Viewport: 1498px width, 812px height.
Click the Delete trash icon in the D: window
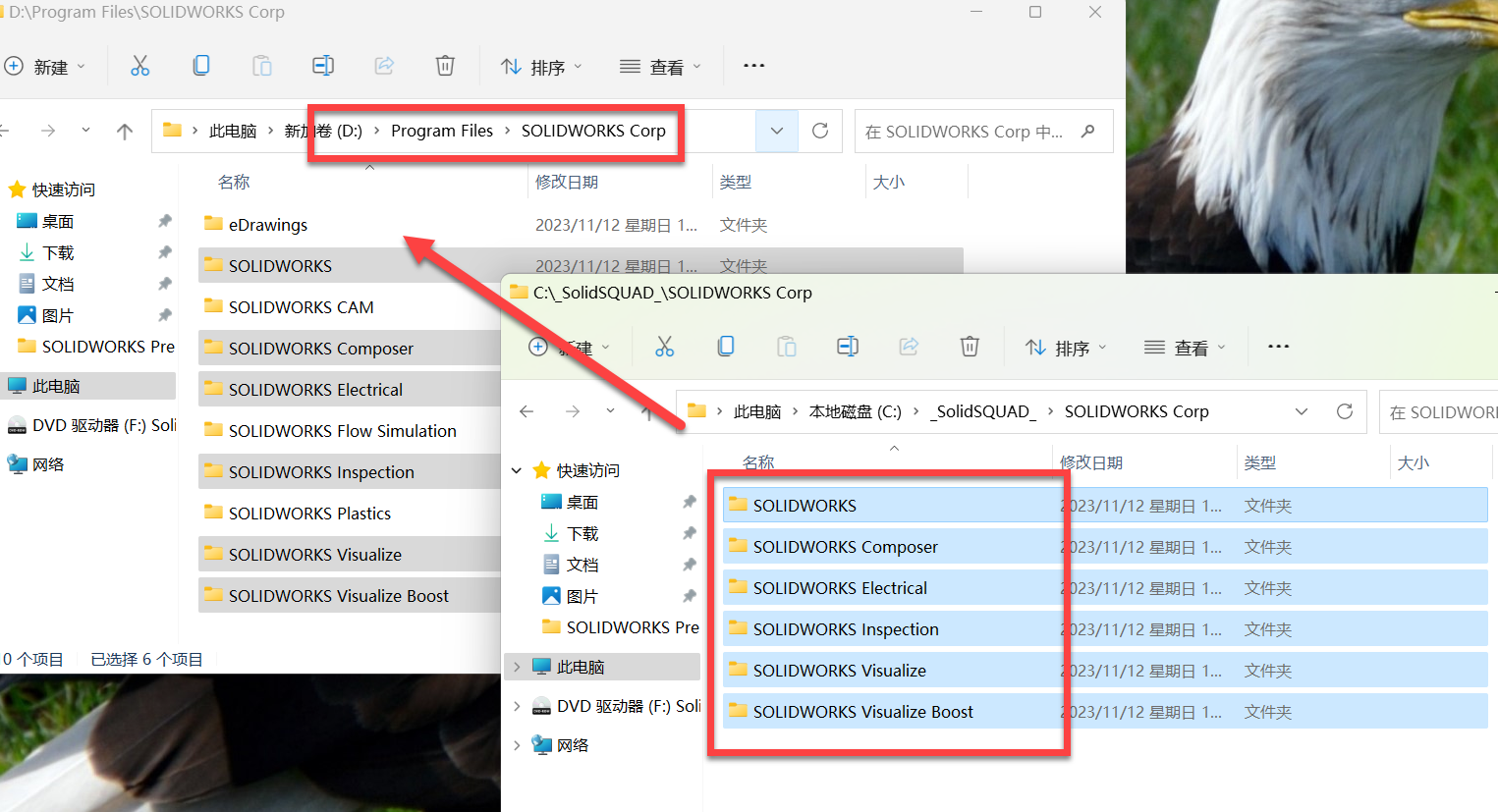[x=445, y=66]
